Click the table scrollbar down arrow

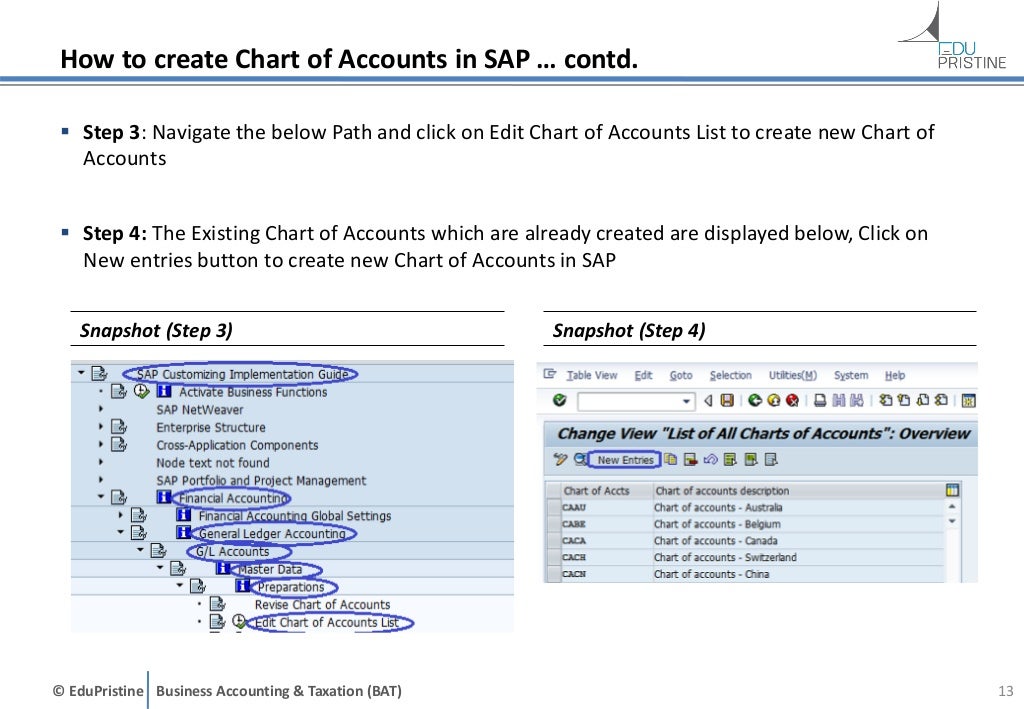pyautogui.click(x=952, y=522)
